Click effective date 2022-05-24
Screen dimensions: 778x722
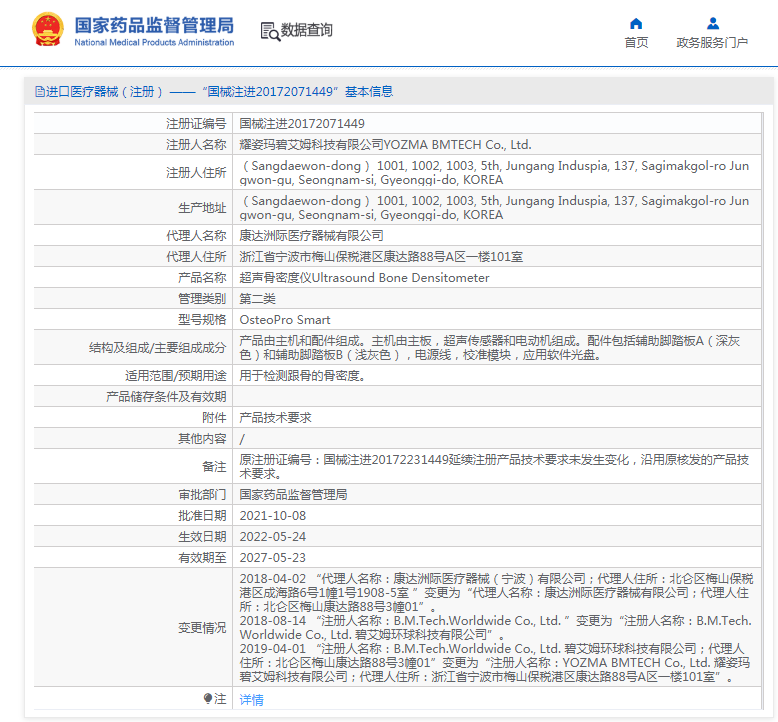coord(273,537)
